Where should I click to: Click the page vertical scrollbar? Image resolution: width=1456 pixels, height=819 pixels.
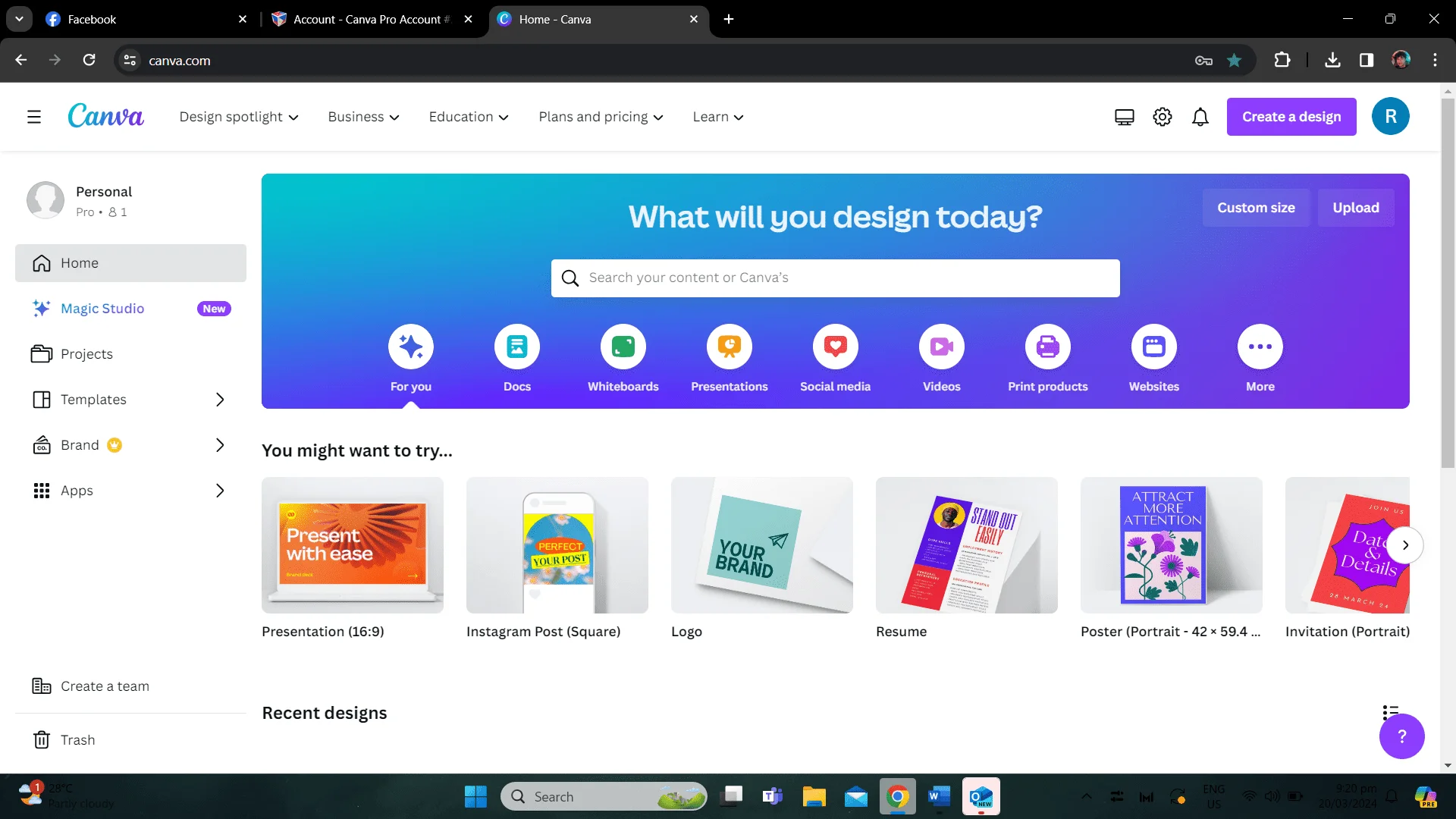[1448, 284]
